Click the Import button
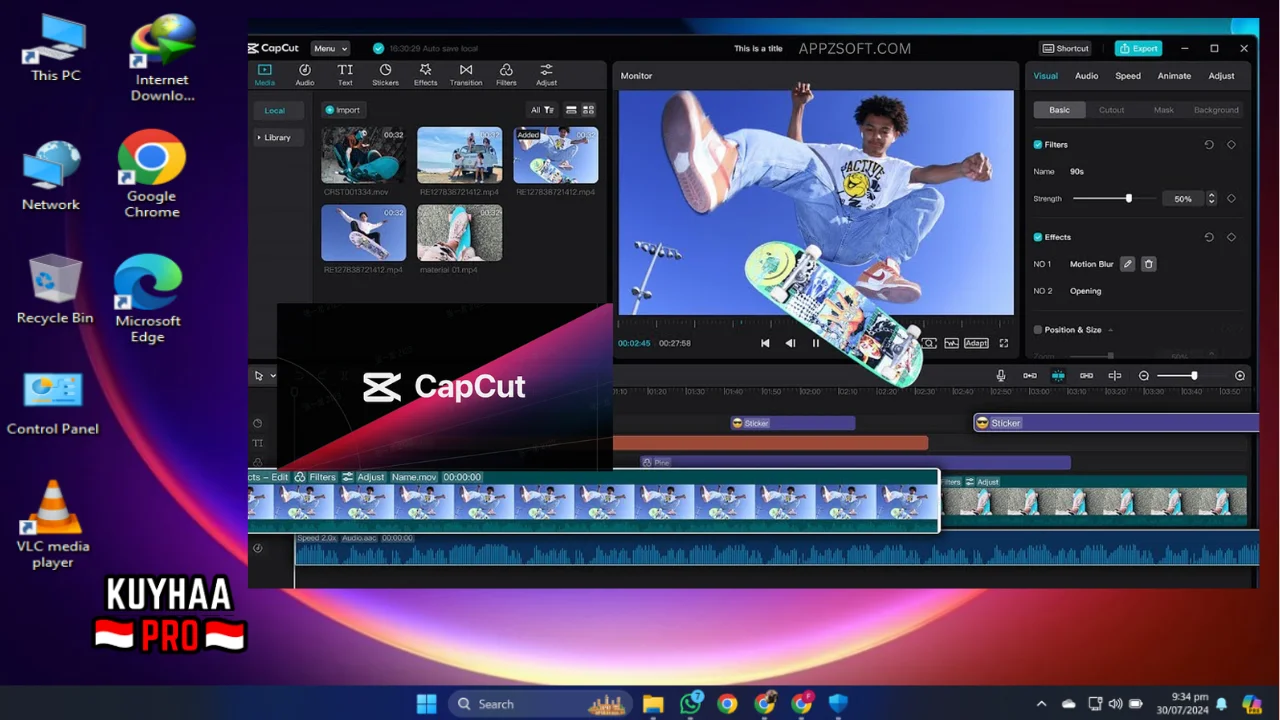1280x720 pixels. 343,110
